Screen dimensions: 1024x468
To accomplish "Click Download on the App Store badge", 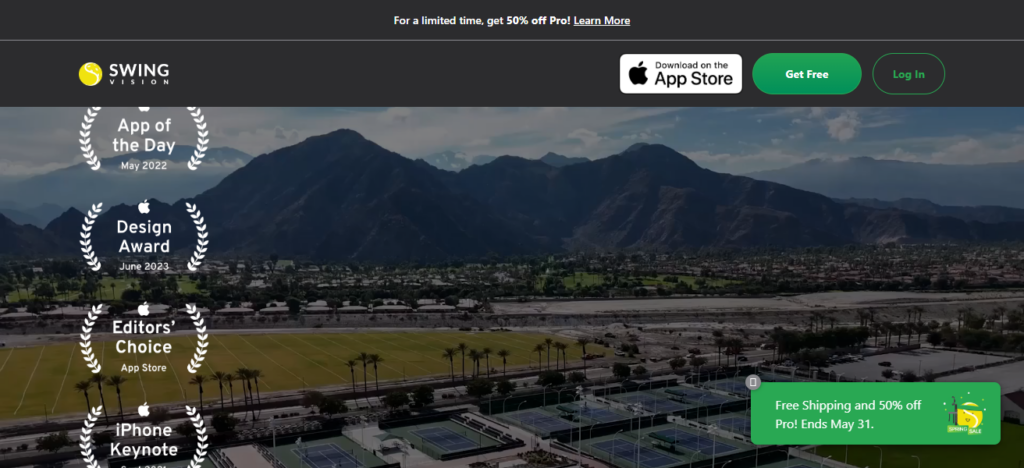I will coord(680,74).
